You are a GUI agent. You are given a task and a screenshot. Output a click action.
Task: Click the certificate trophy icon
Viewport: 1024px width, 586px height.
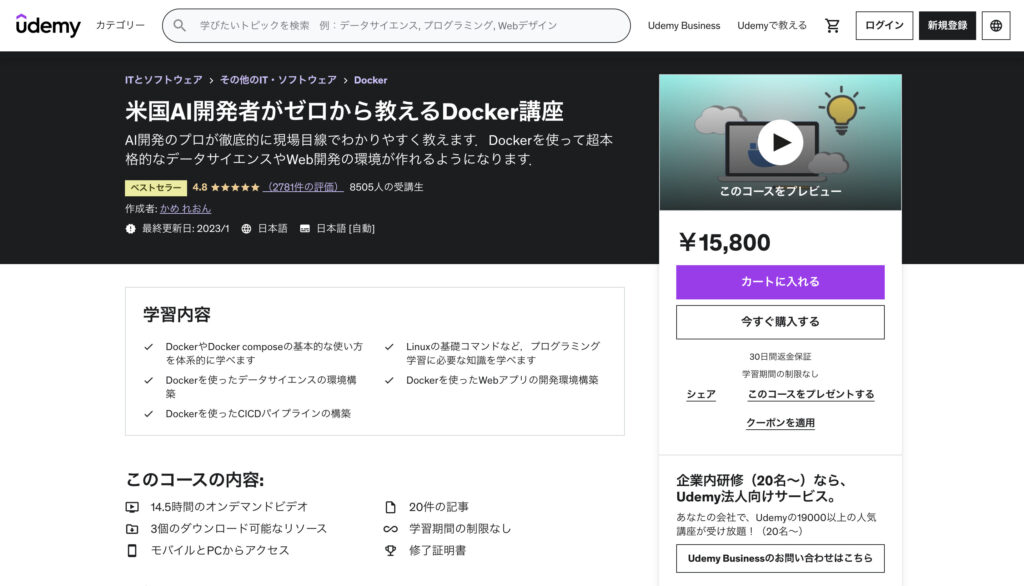(x=391, y=551)
